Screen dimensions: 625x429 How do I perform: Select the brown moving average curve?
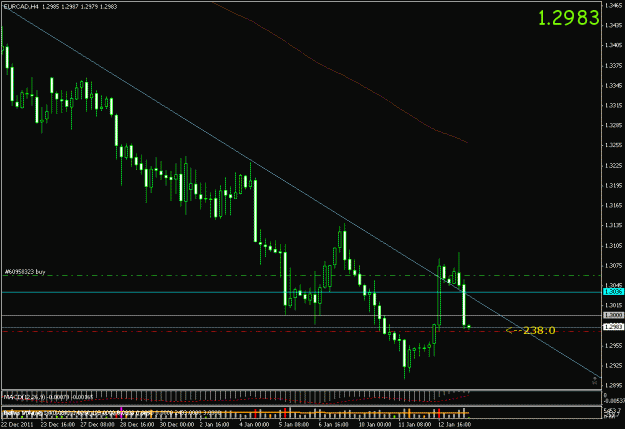pos(343,75)
